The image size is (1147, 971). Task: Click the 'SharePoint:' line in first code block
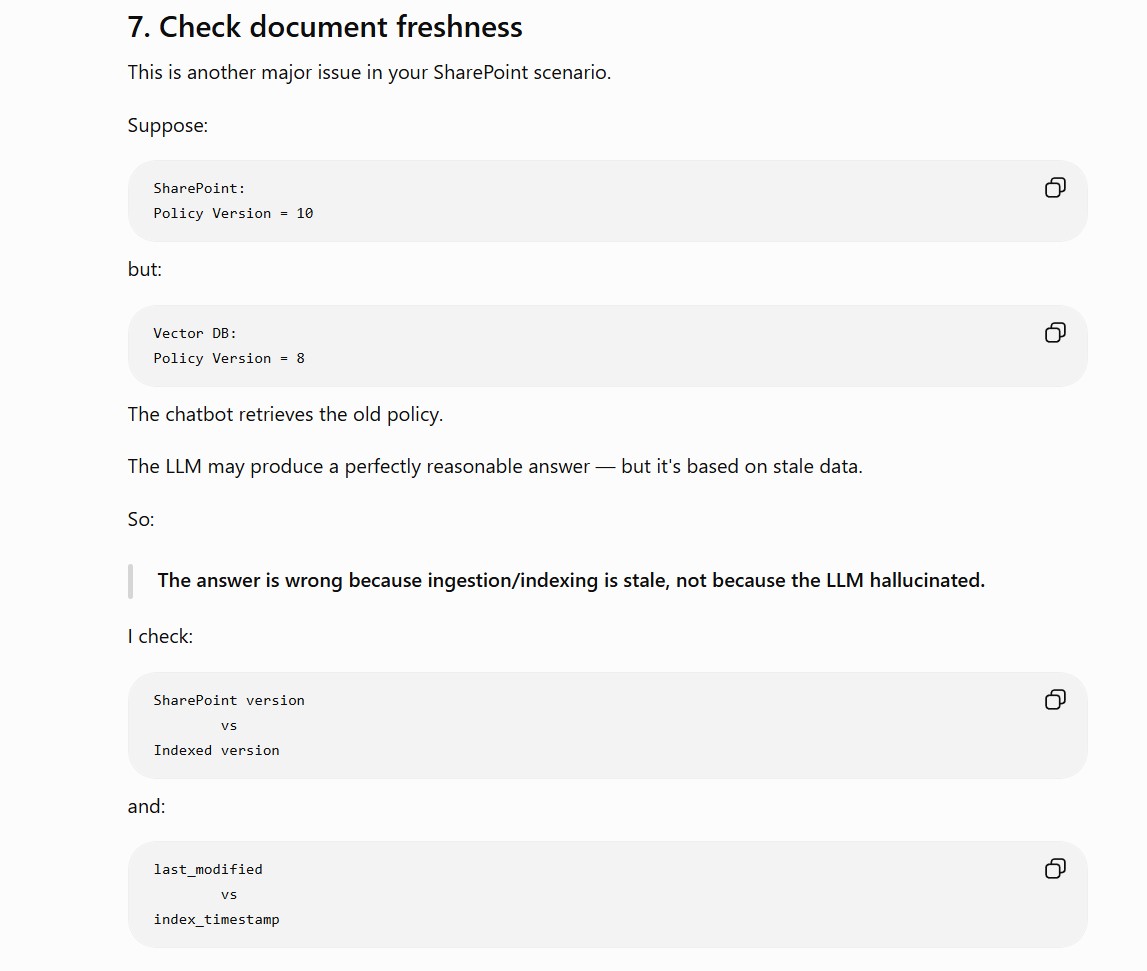[x=199, y=188]
